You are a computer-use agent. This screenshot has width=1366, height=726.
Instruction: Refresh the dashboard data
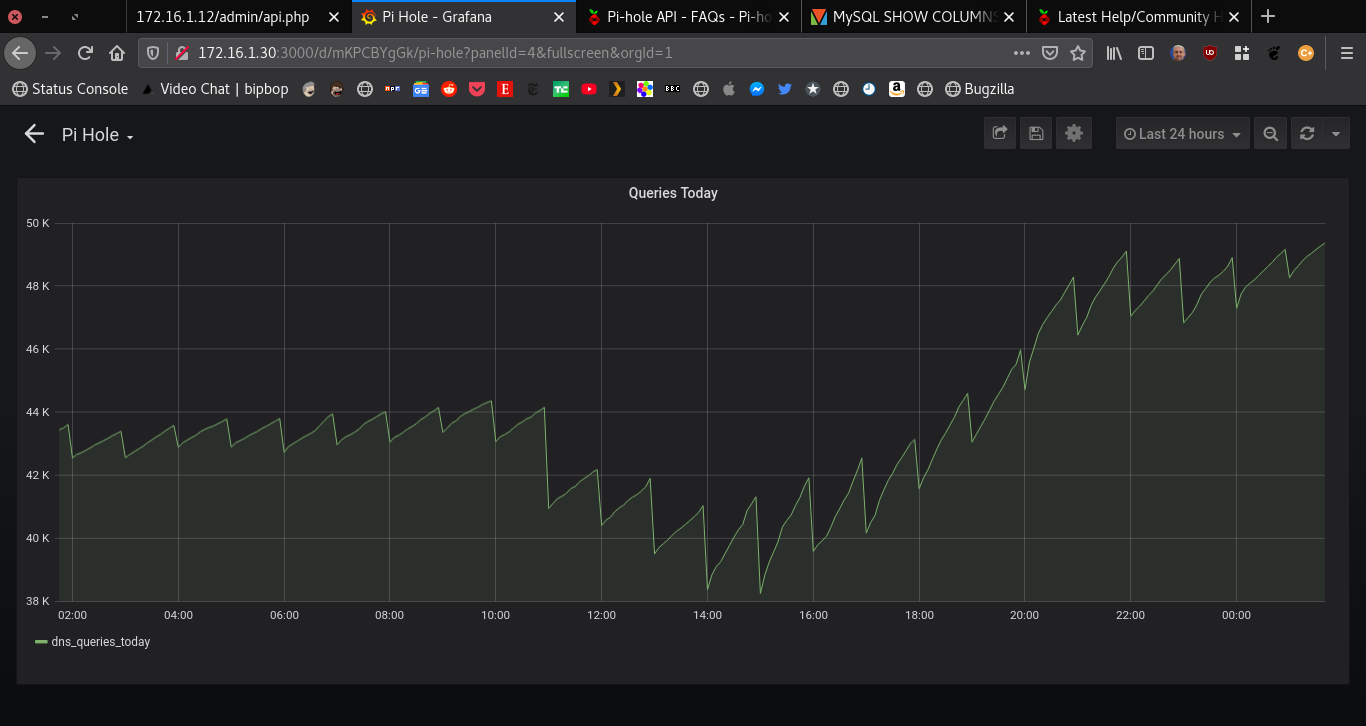(x=1308, y=132)
